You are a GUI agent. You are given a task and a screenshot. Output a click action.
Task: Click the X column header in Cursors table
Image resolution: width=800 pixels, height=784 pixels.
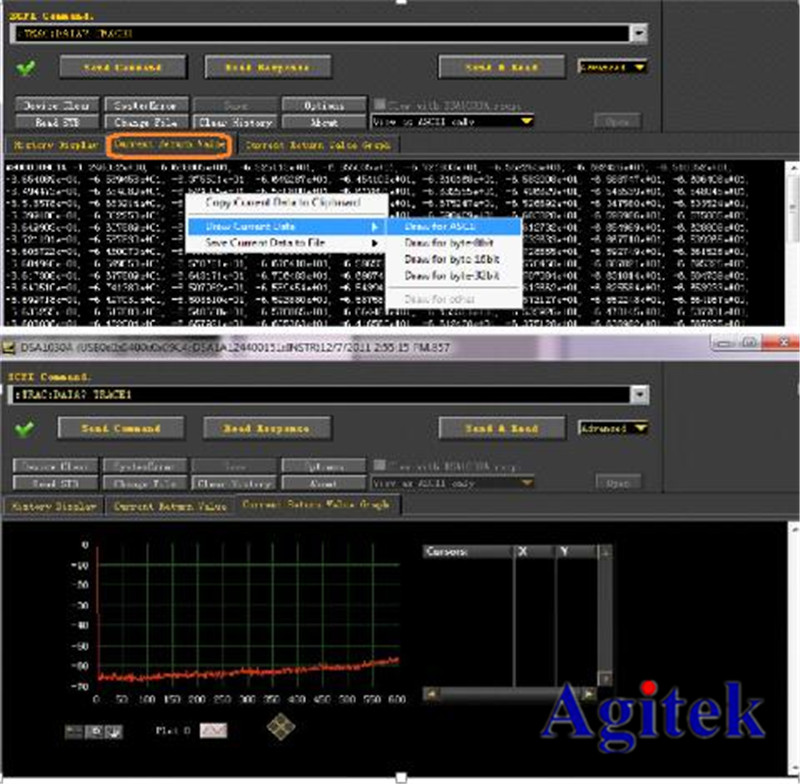coord(534,552)
